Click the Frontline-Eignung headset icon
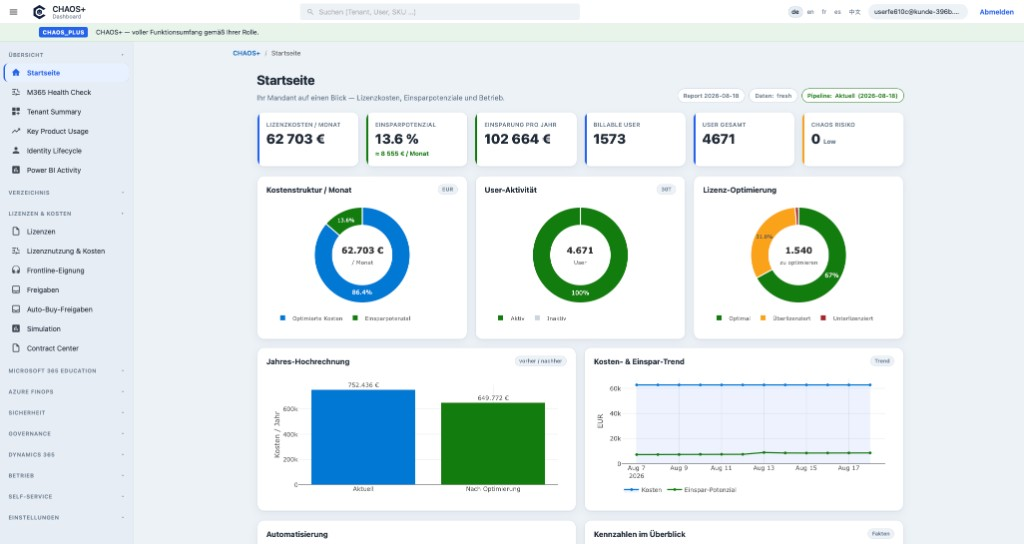This screenshot has width=1024, height=544. pos(16,270)
